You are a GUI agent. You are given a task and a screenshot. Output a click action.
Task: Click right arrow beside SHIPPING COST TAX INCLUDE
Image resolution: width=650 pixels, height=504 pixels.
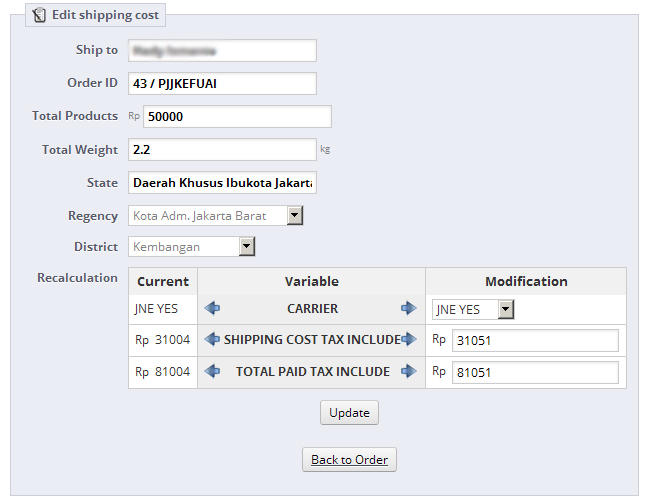coord(409,340)
